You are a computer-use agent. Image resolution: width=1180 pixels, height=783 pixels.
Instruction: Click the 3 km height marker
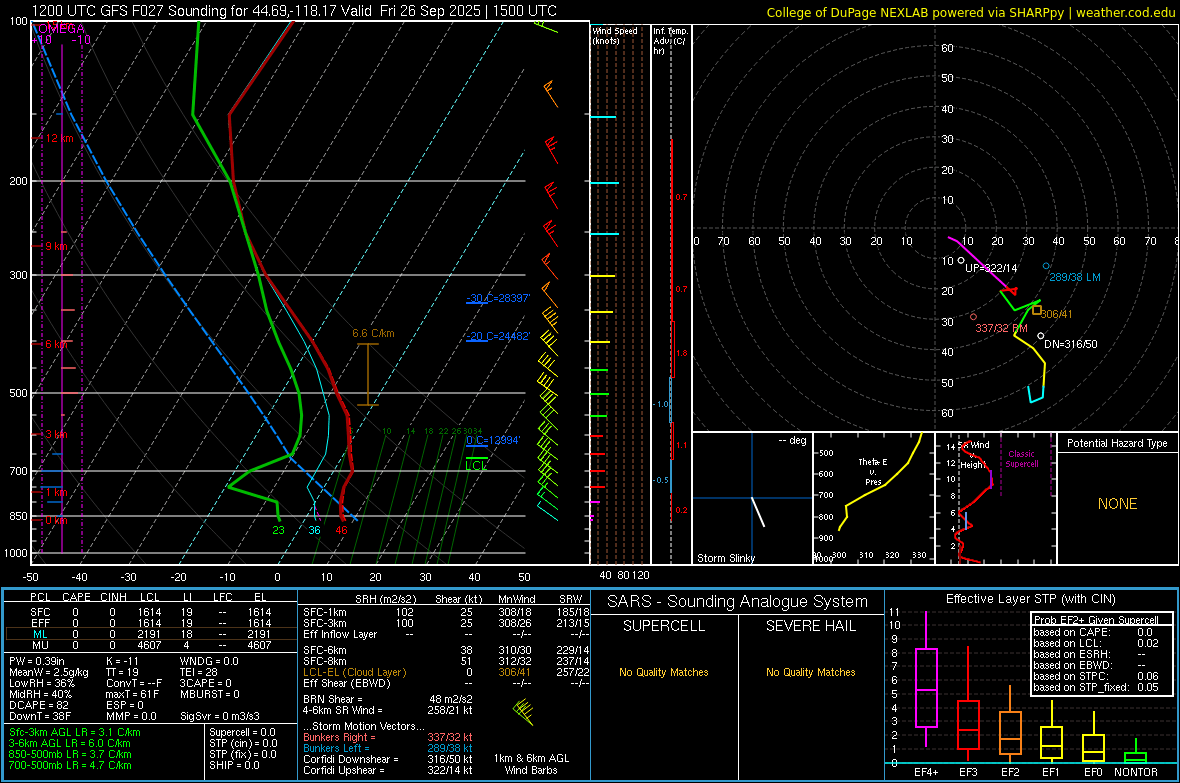pyautogui.click(x=56, y=434)
